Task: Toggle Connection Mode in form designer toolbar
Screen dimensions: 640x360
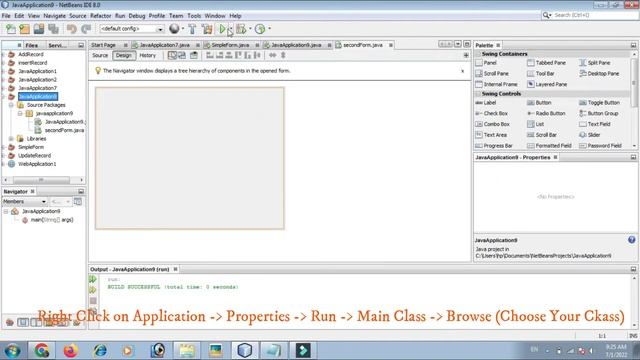Action: pos(182,55)
